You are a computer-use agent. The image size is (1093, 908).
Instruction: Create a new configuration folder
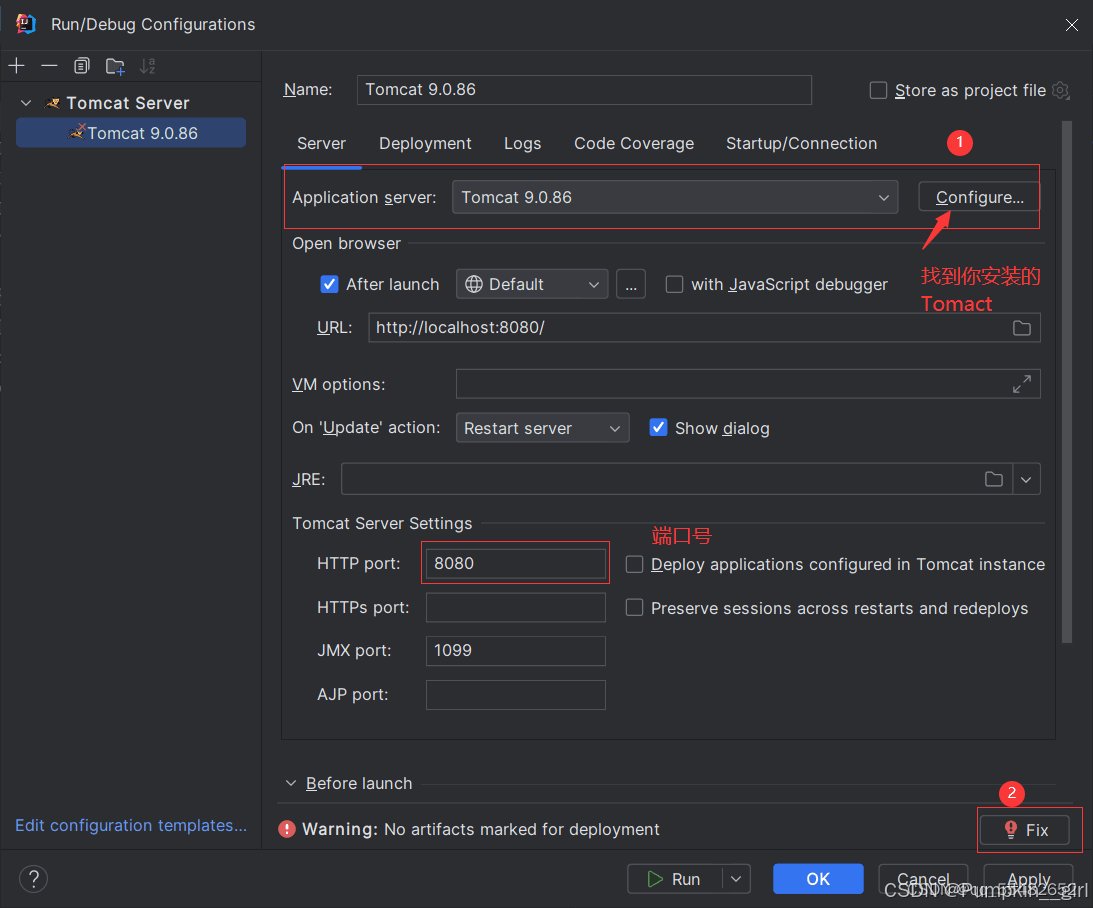(115, 66)
